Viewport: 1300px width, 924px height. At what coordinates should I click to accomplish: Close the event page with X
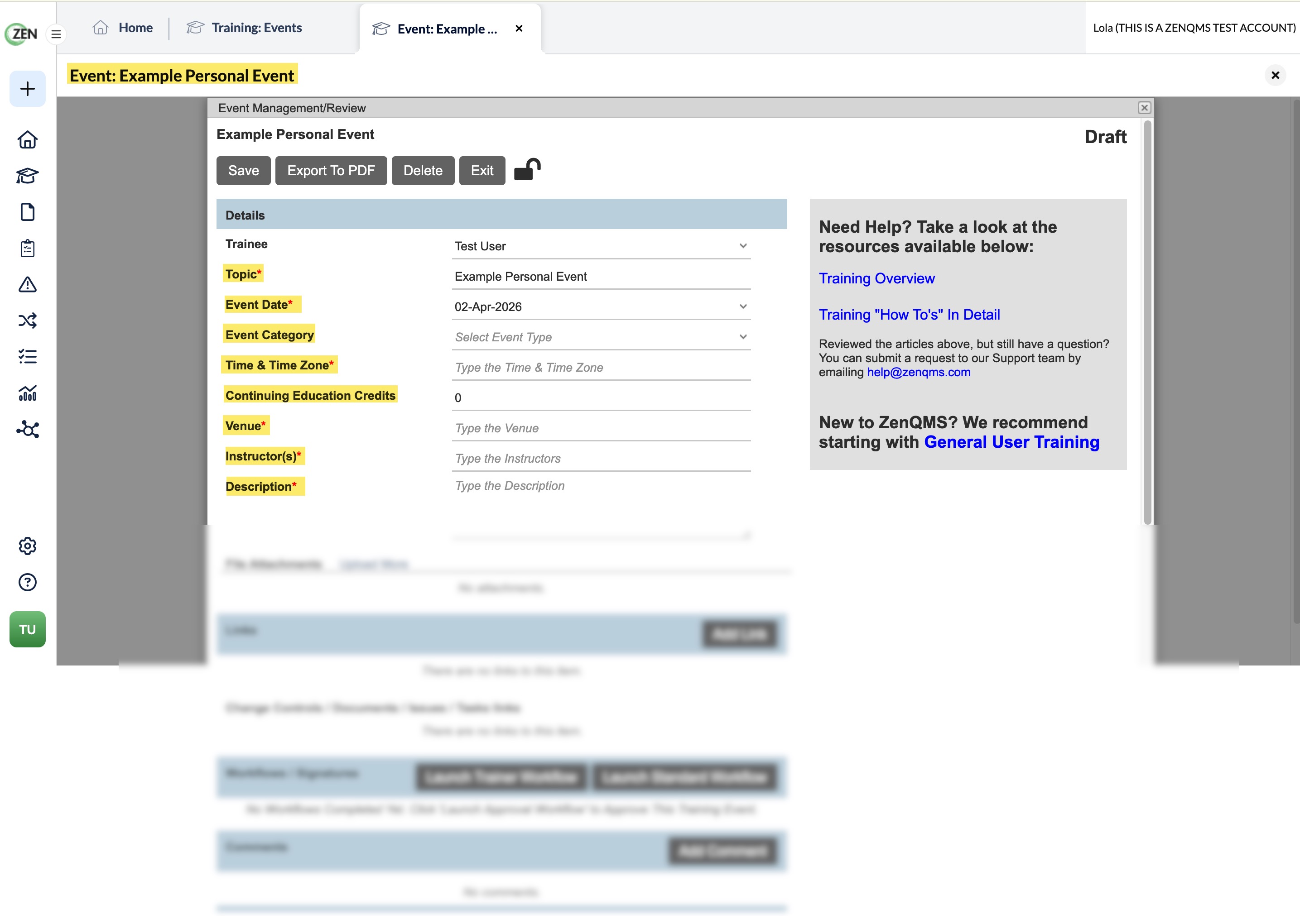click(1275, 75)
